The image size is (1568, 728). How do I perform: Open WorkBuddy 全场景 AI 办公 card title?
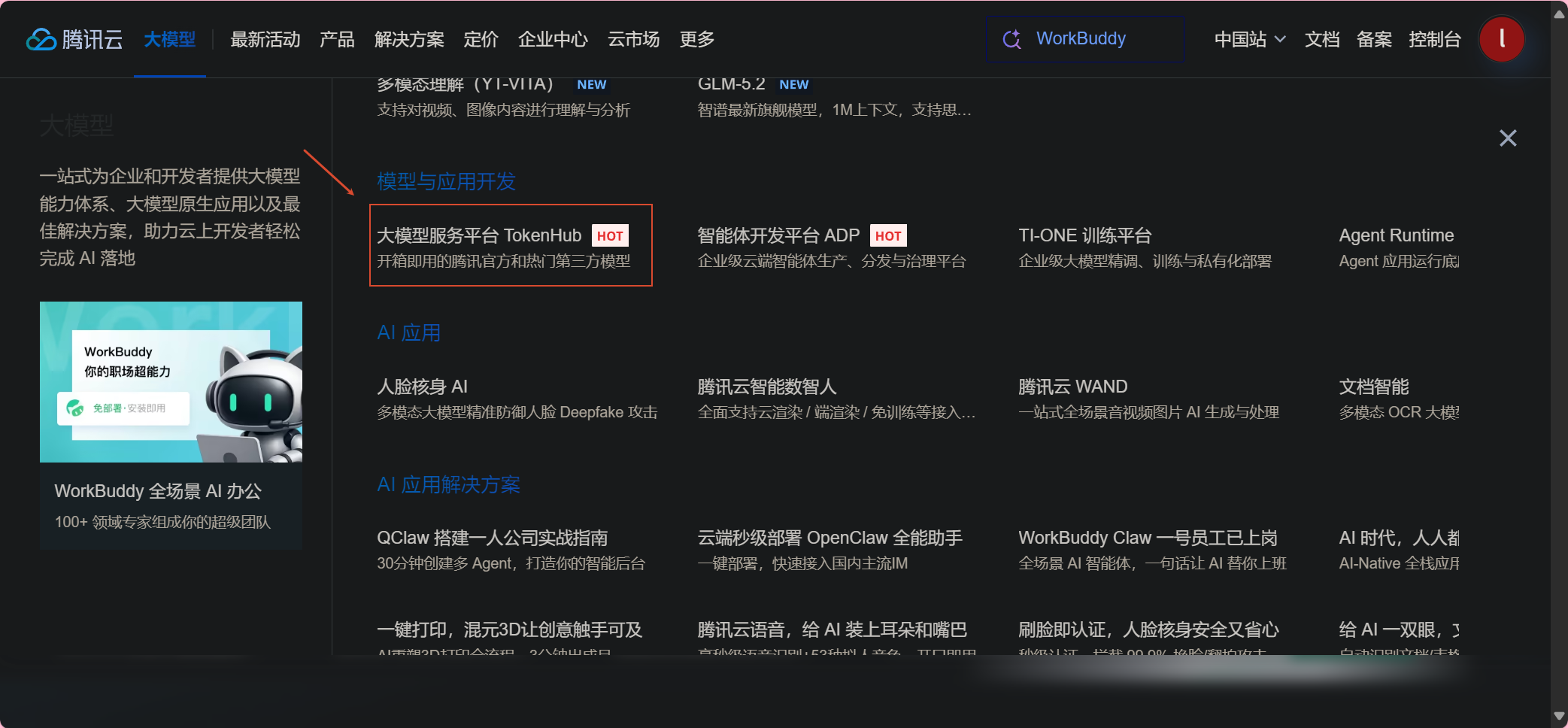[x=158, y=491]
